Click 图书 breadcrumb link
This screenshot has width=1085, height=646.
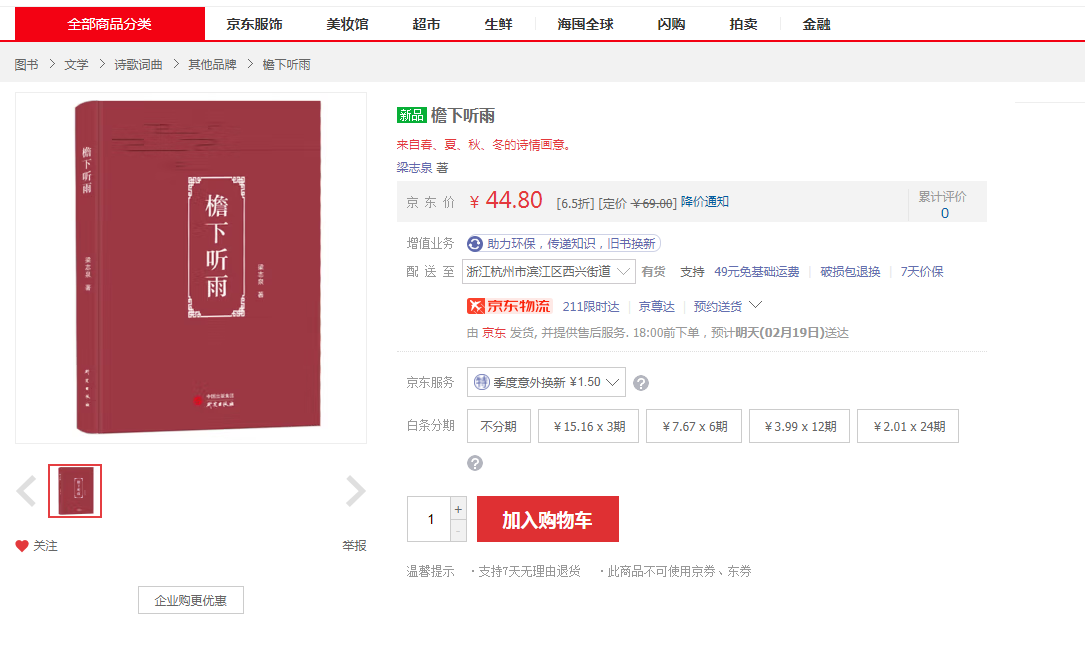click(x=26, y=64)
